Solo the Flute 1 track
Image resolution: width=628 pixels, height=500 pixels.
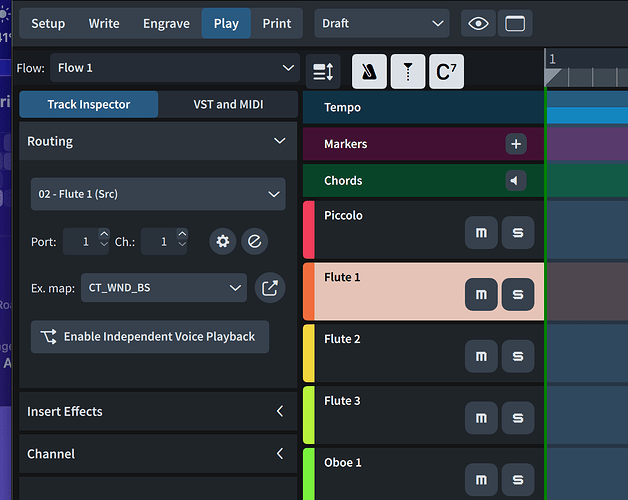click(x=518, y=294)
